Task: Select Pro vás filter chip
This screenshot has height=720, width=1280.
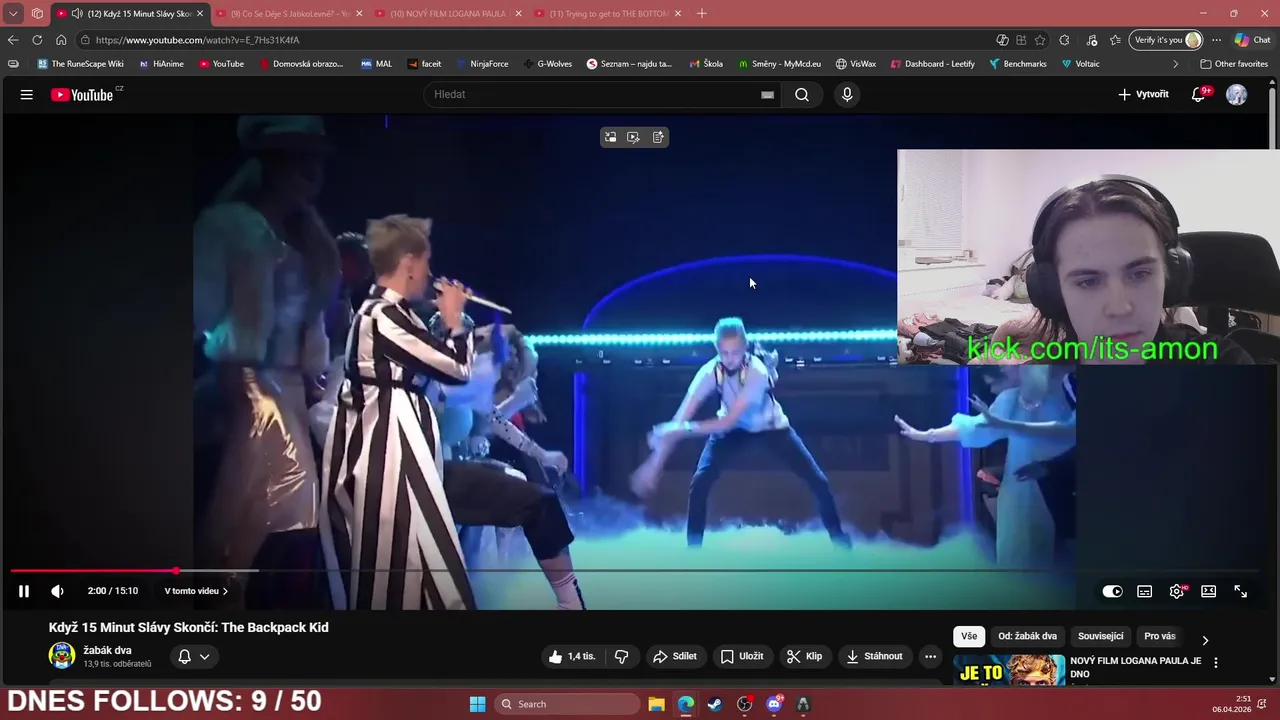Action: pos(1160,636)
